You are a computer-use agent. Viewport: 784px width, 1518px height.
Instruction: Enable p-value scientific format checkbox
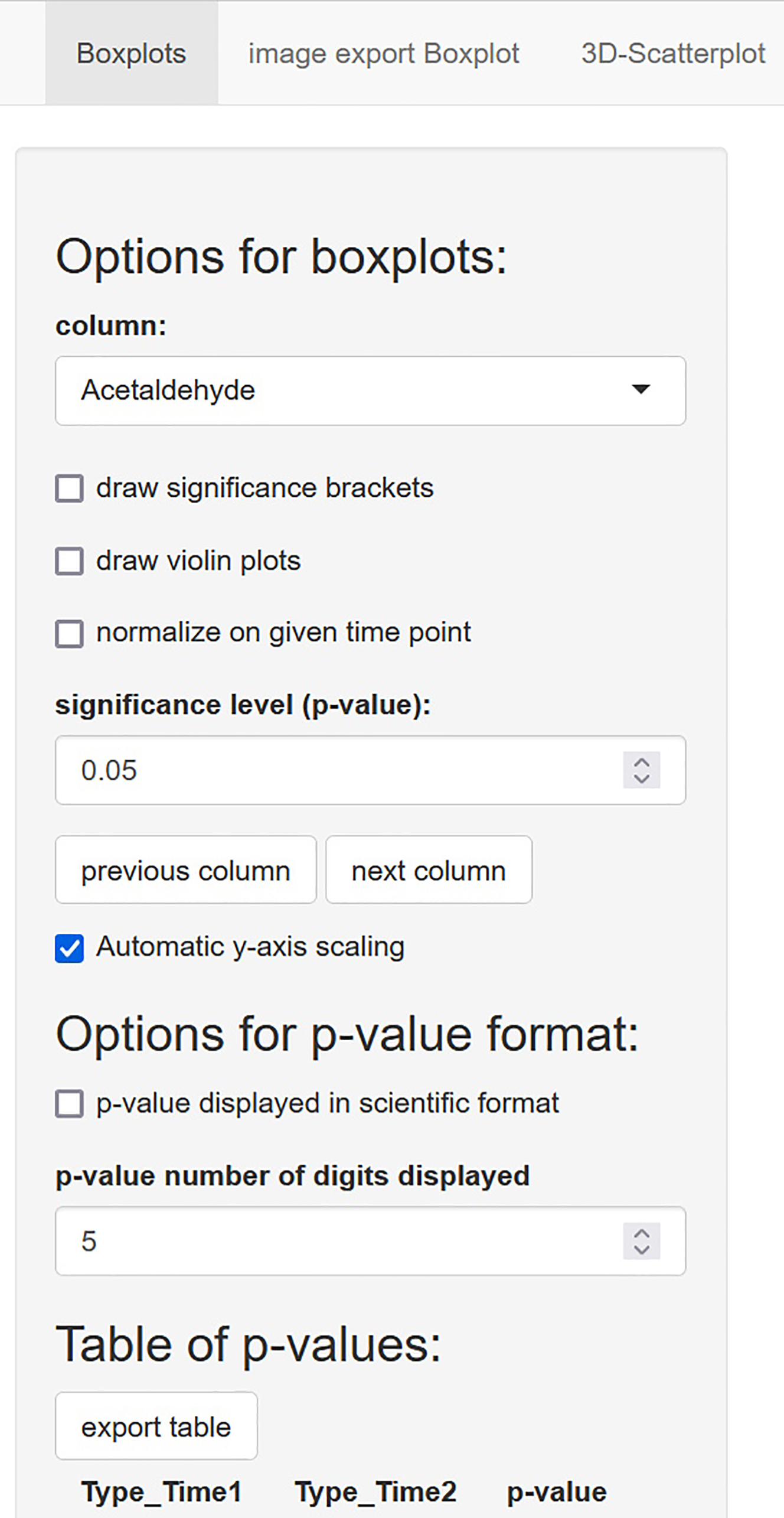[70, 1104]
